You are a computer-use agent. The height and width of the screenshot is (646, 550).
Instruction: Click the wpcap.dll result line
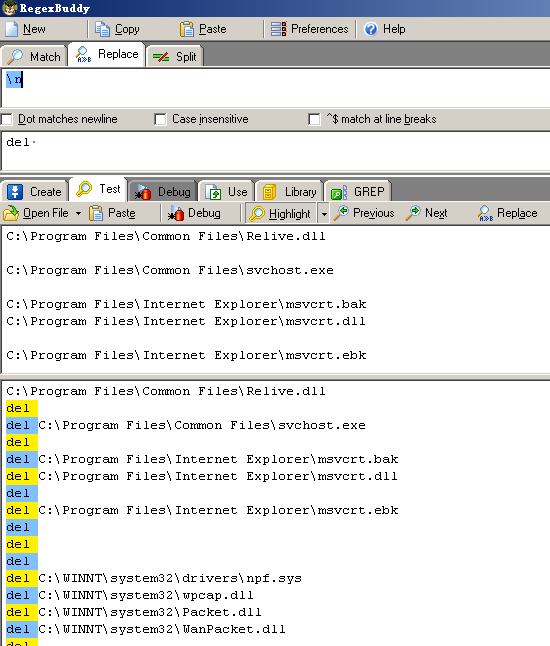pos(130,595)
